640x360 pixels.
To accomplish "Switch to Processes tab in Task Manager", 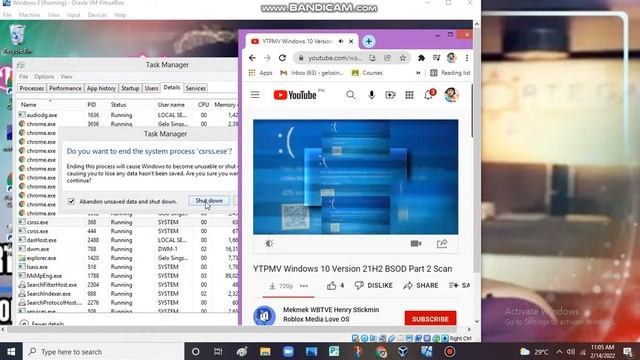I will pos(31,88).
